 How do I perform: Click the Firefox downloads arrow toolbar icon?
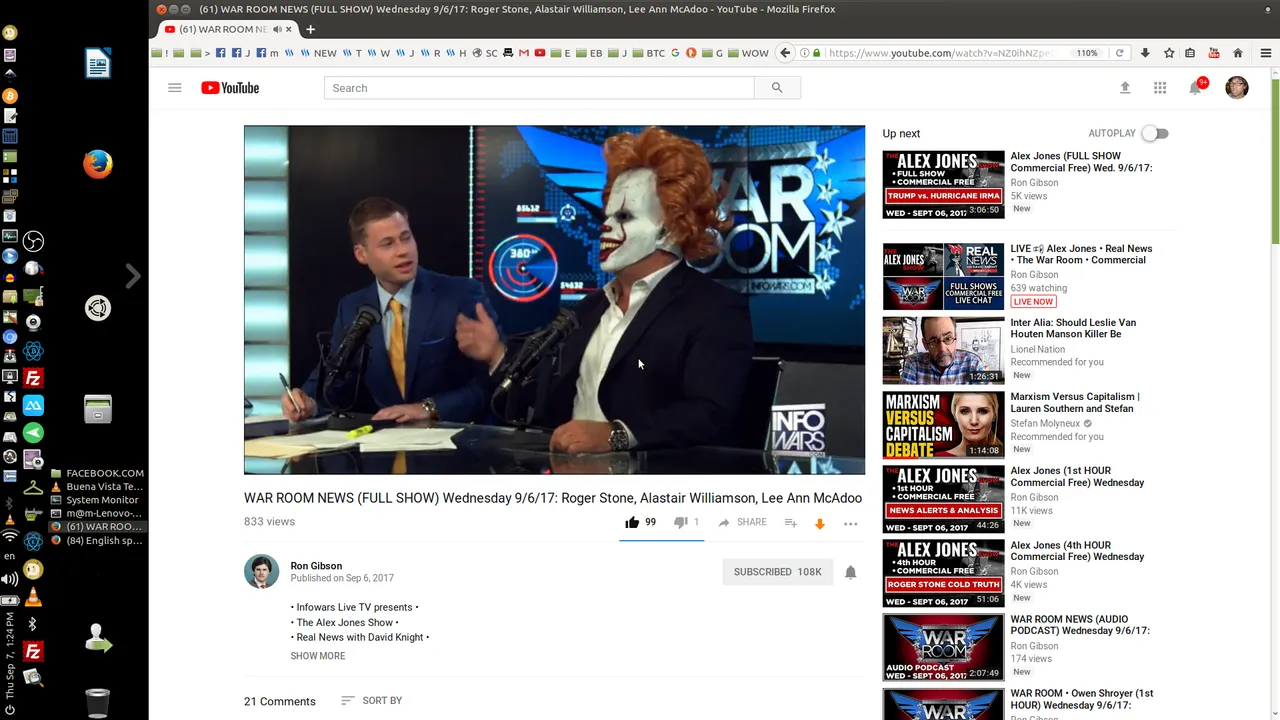click(x=1145, y=53)
